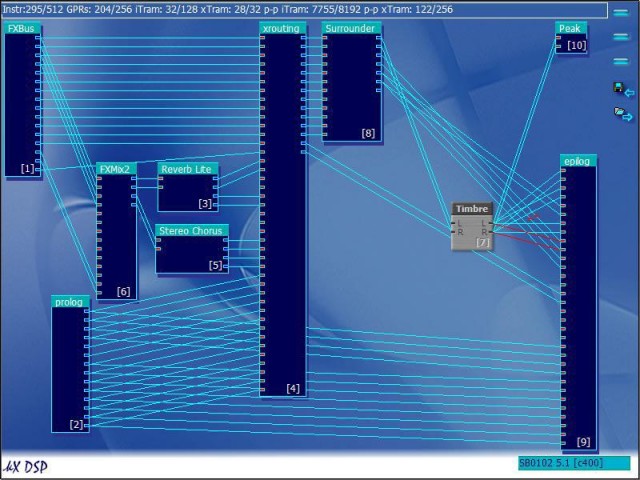This screenshot has width=640, height=480.
Task: Select the prolog module title
Action: (x=70, y=302)
